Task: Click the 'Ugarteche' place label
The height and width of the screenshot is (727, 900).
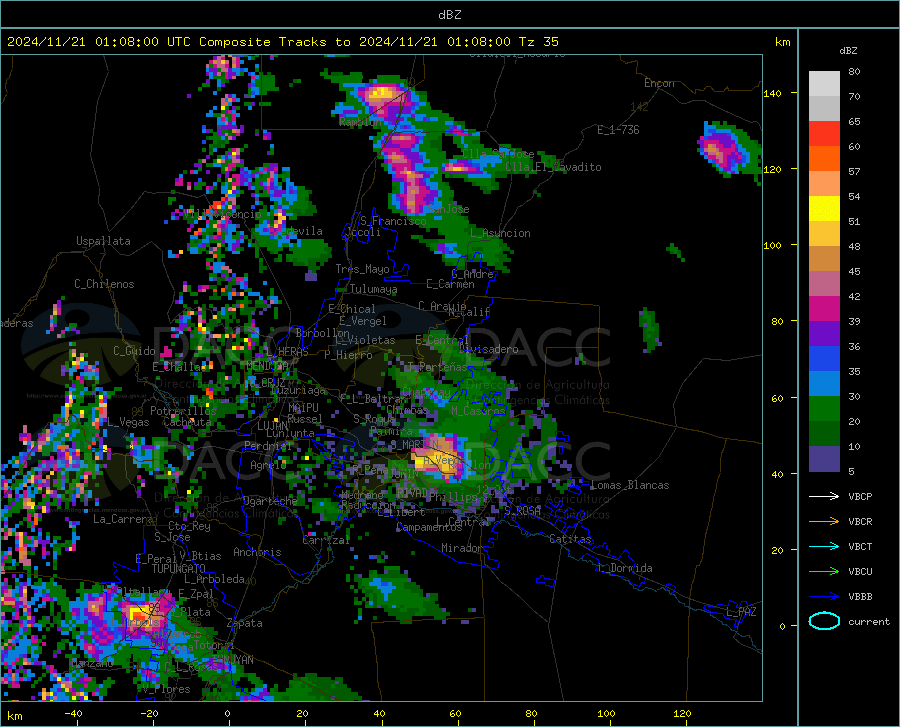Action: click(270, 500)
